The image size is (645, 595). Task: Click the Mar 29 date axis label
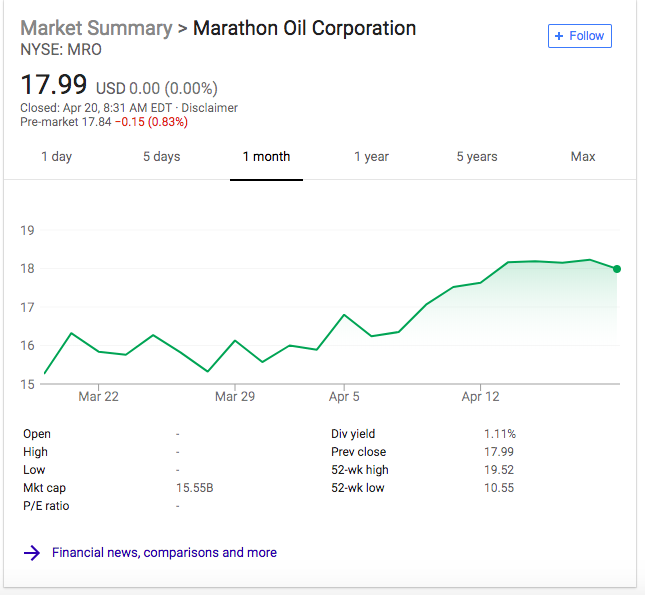click(235, 397)
